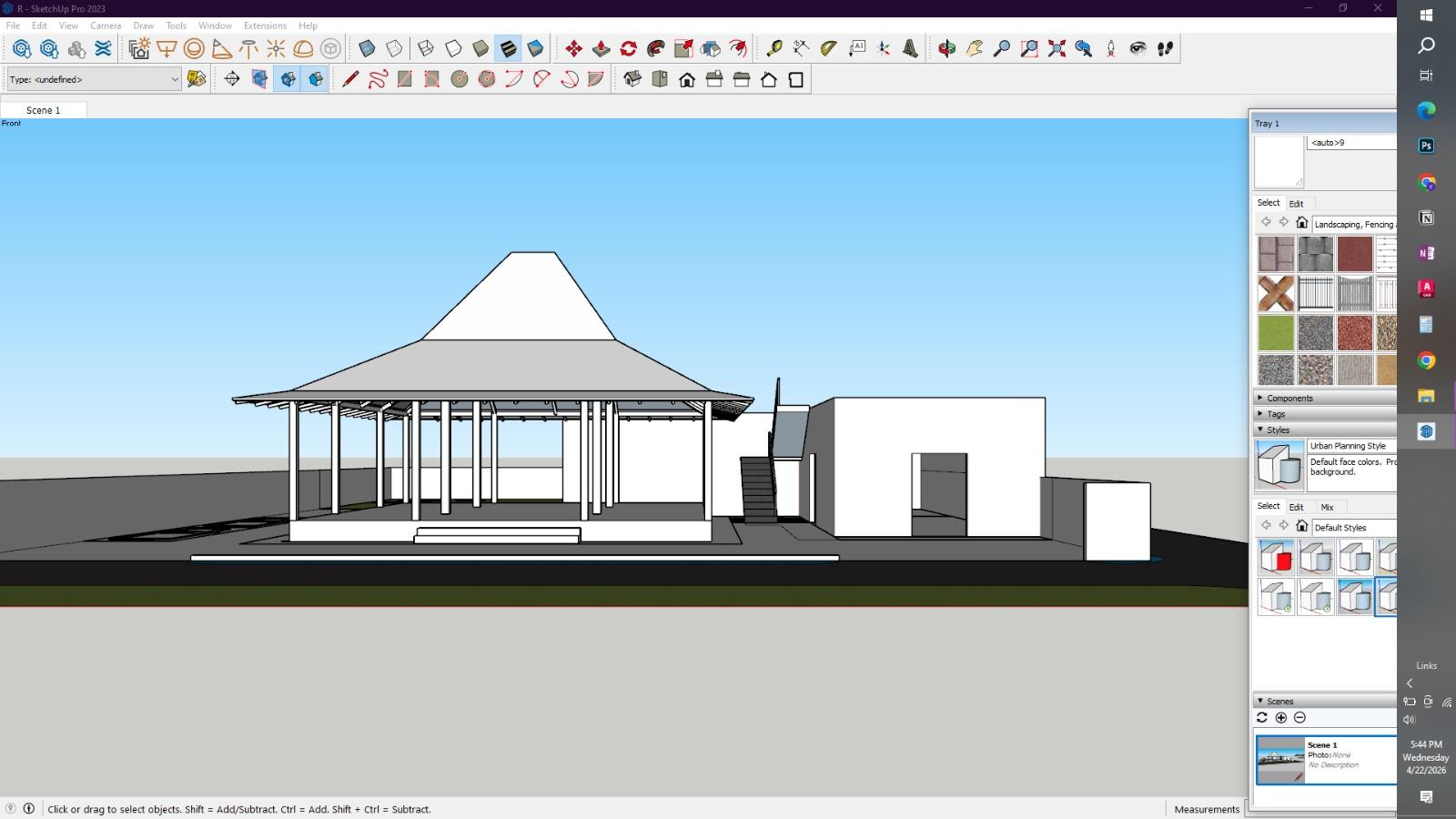The image size is (1456, 819).
Task: Toggle X-Ray face style
Action: 367,49
